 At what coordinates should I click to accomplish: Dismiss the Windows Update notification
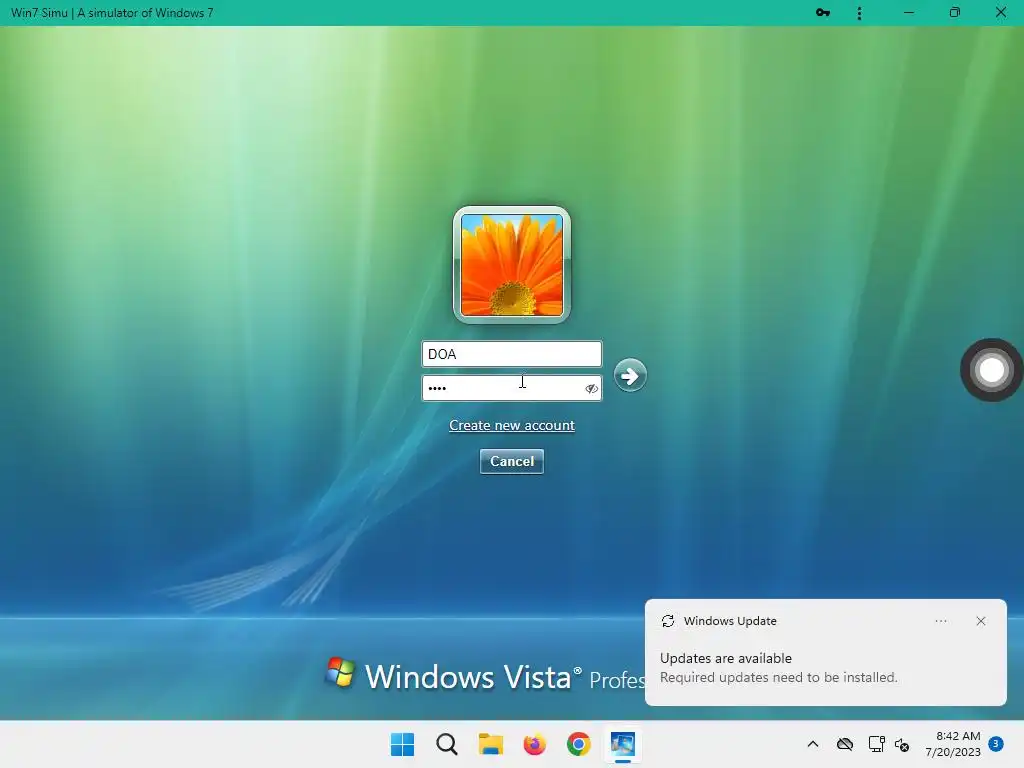click(x=981, y=621)
